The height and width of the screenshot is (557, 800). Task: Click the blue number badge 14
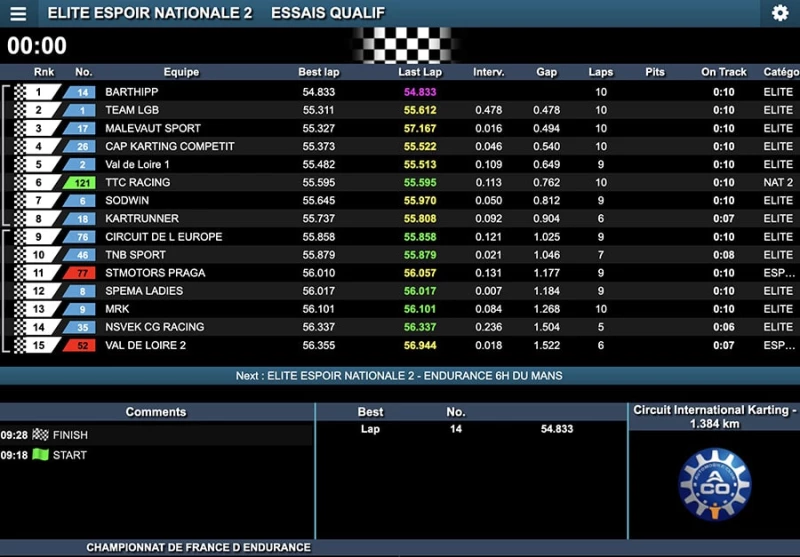coord(80,92)
